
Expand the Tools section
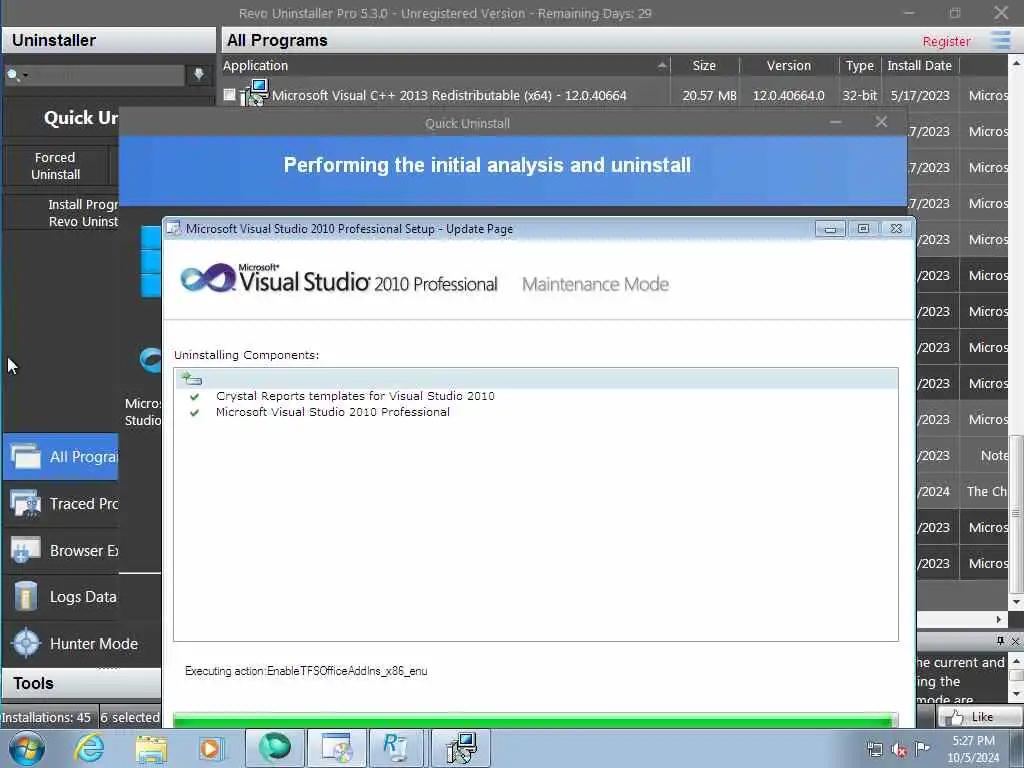click(x=82, y=683)
